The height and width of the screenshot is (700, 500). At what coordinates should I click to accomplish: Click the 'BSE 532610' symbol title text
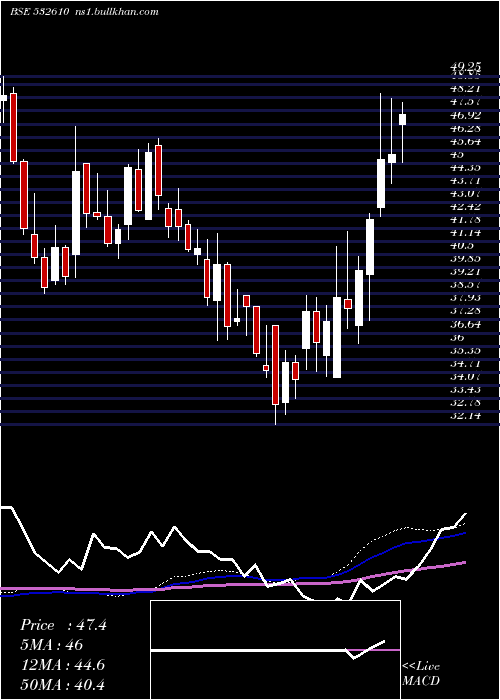(x=39, y=12)
